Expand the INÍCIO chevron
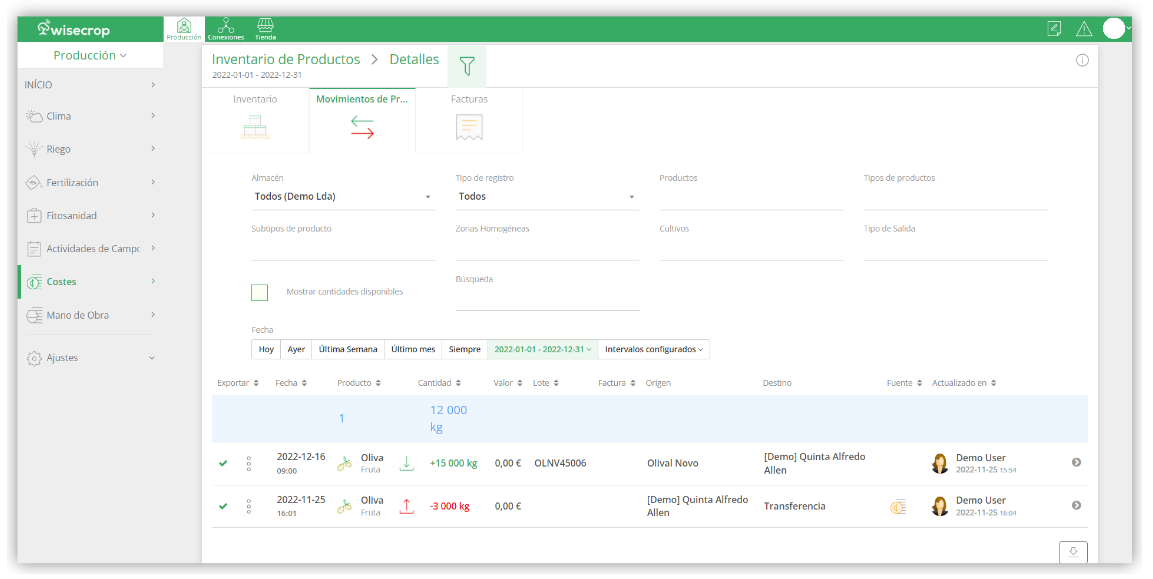1153x579 pixels. (153, 85)
